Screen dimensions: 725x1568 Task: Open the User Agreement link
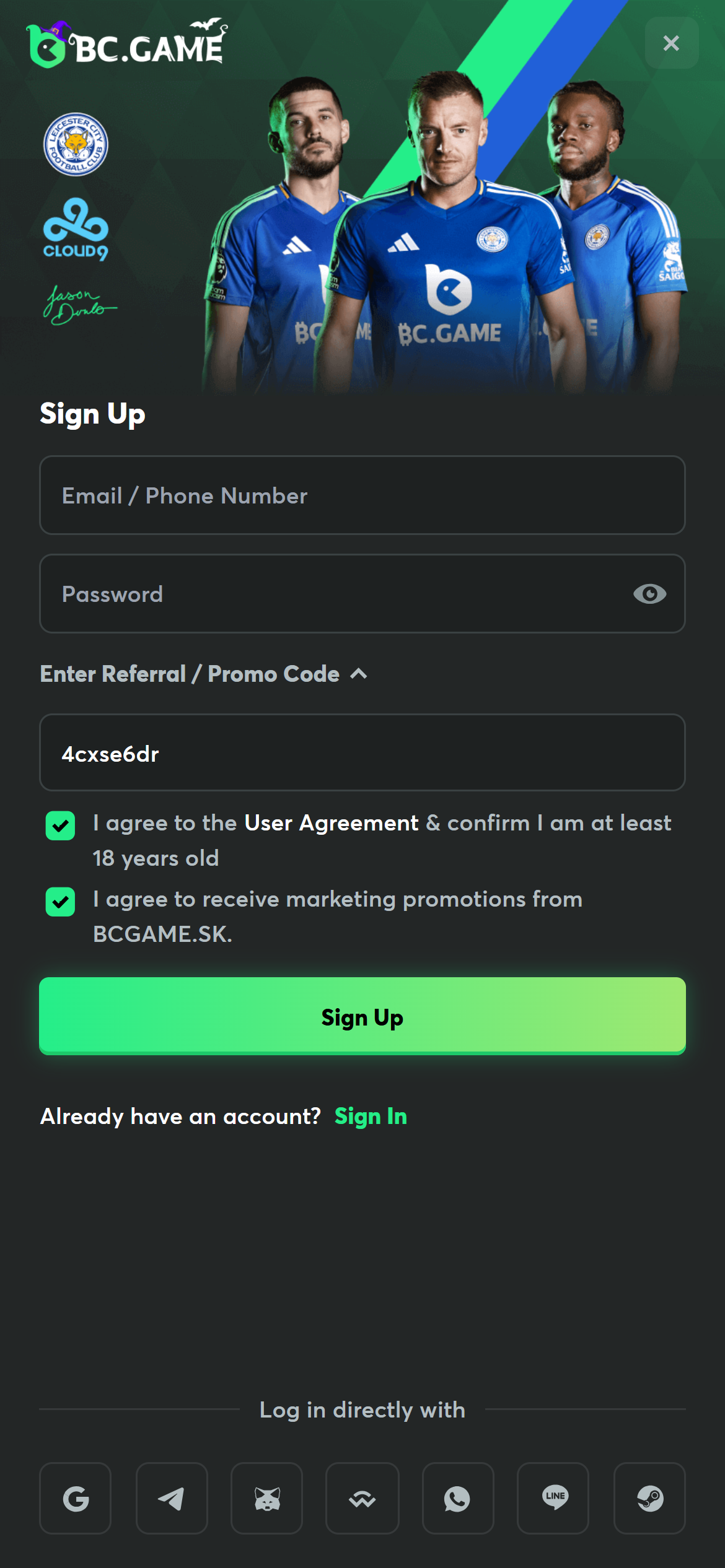332,823
